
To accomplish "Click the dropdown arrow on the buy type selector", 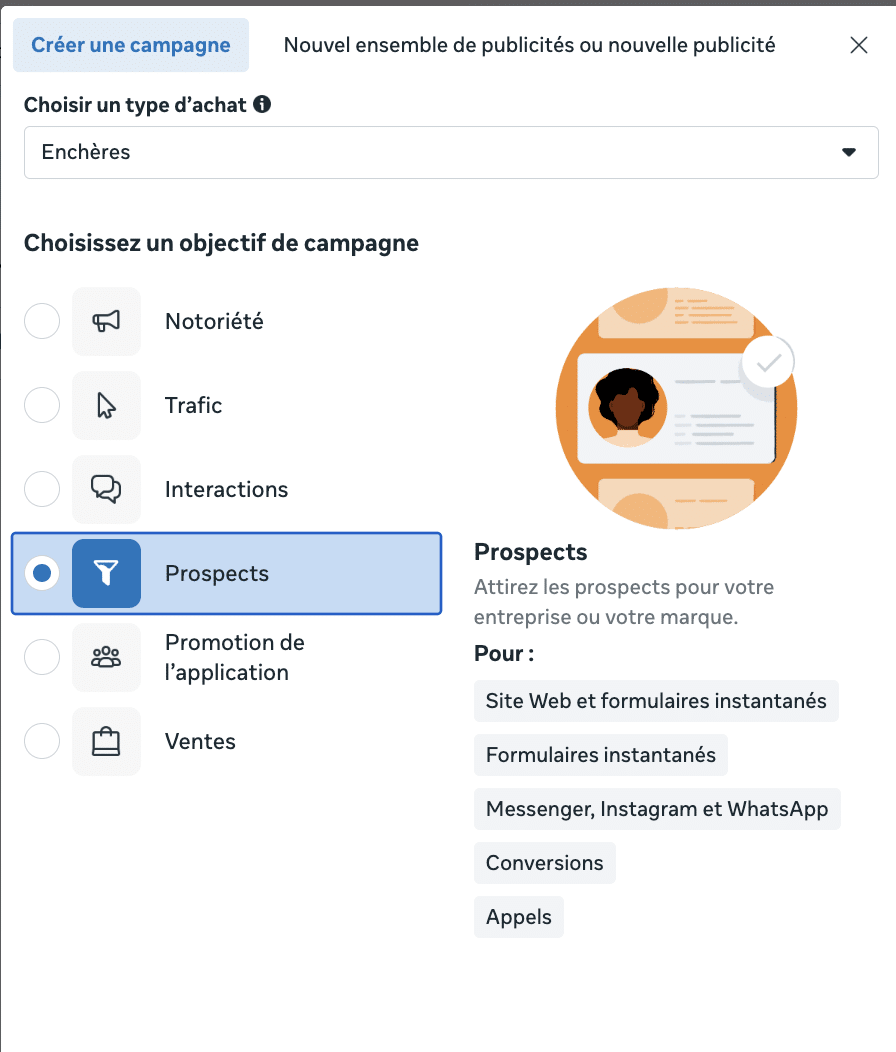I will tap(849, 152).
